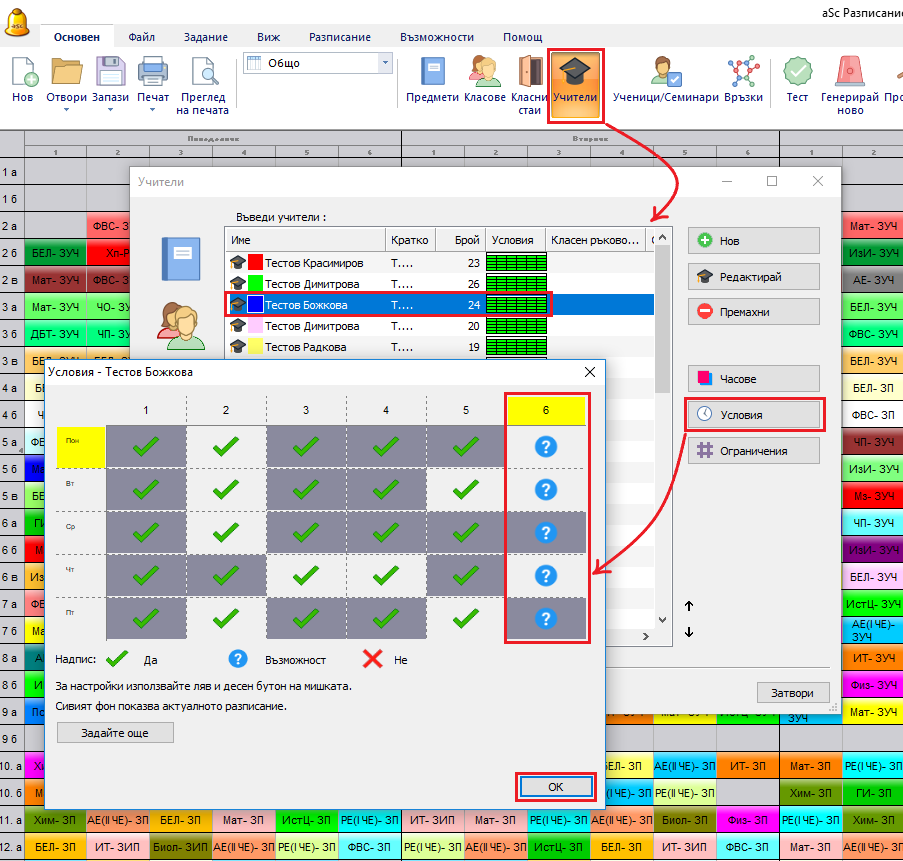Switch to the Разписание ribbon tab
Viewport: 903px width, 861px height.
click(339, 37)
